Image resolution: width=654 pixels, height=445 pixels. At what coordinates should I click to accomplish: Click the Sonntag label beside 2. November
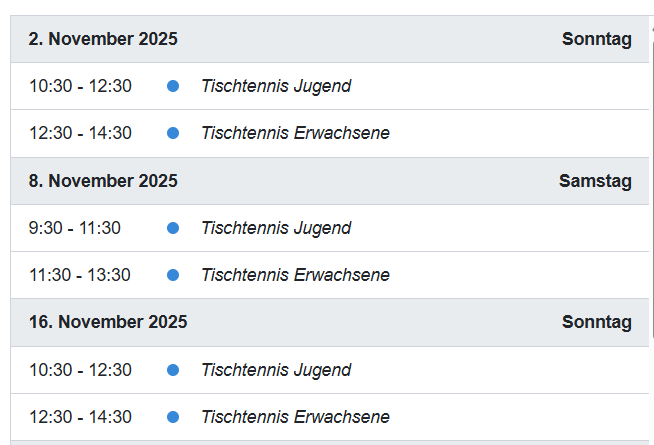pos(597,39)
